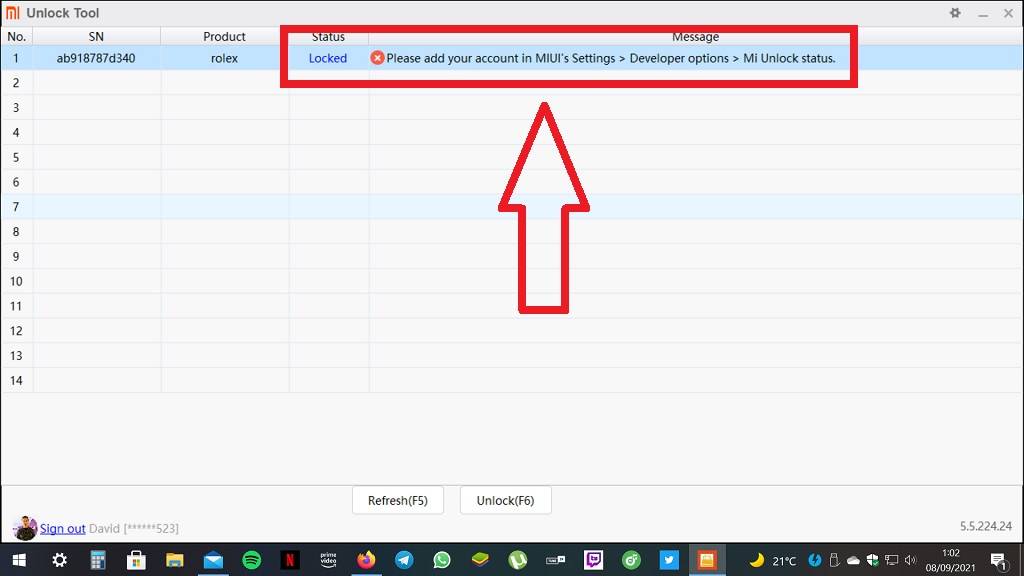Select row number 14

pos(512,380)
